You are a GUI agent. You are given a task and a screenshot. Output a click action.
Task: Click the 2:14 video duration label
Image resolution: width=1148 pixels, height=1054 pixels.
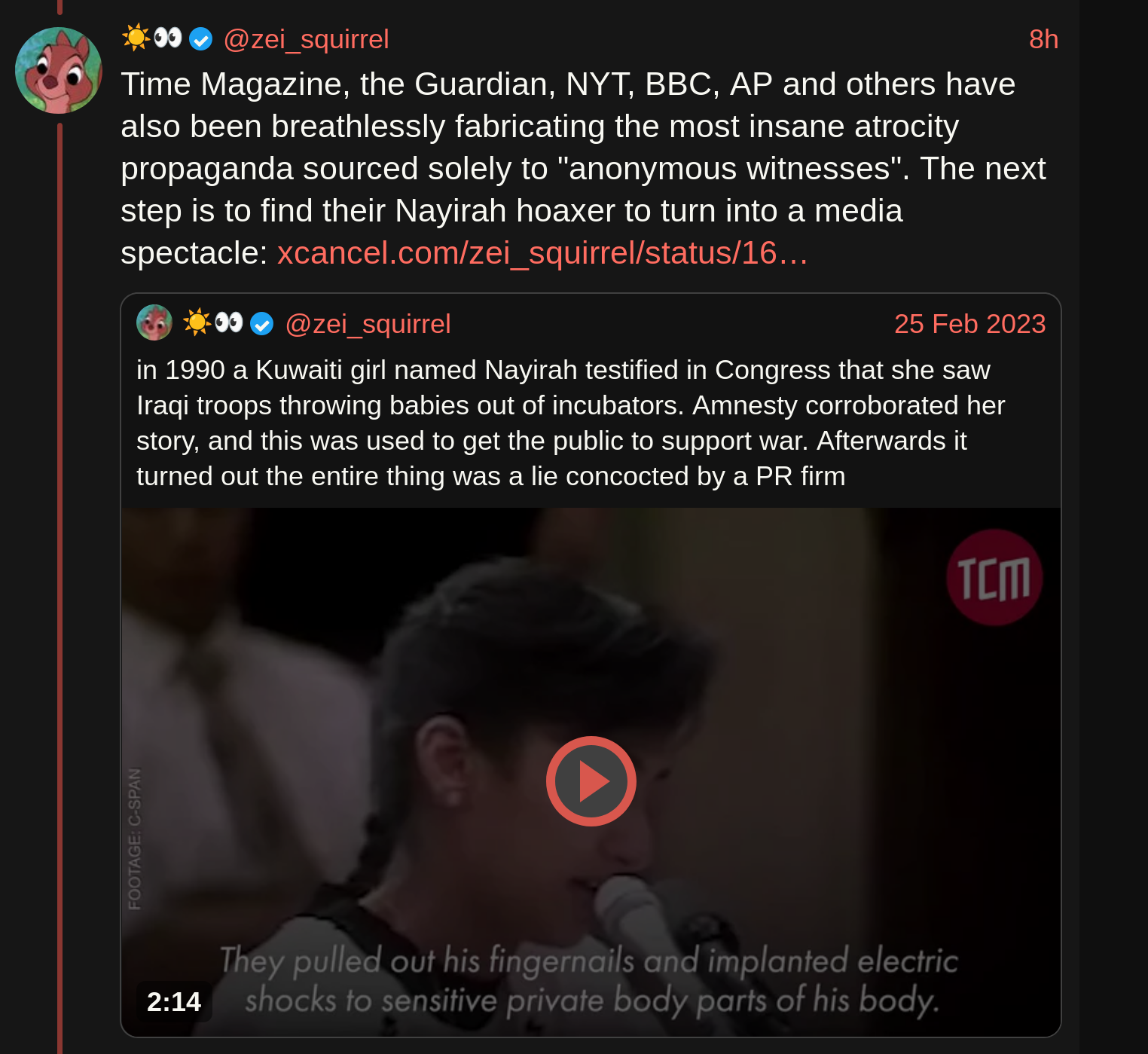click(174, 1001)
